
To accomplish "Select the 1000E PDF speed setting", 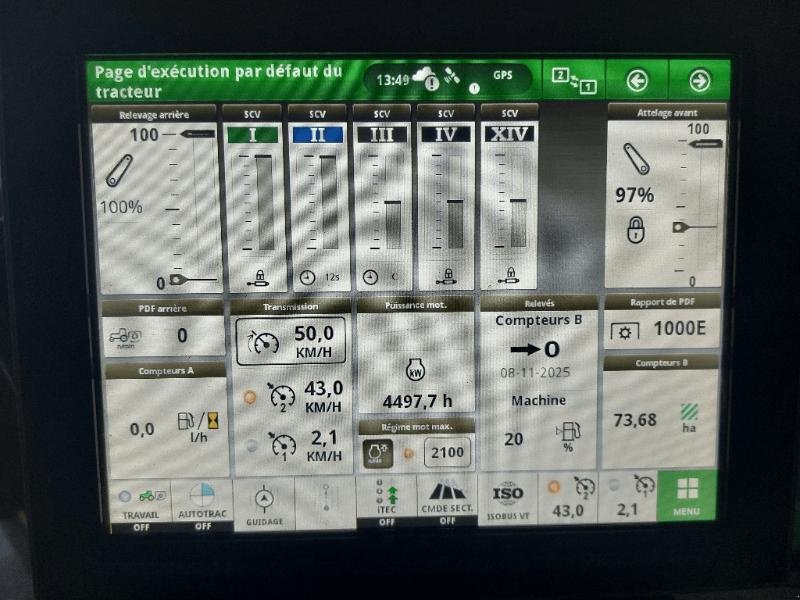I will coord(679,329).
